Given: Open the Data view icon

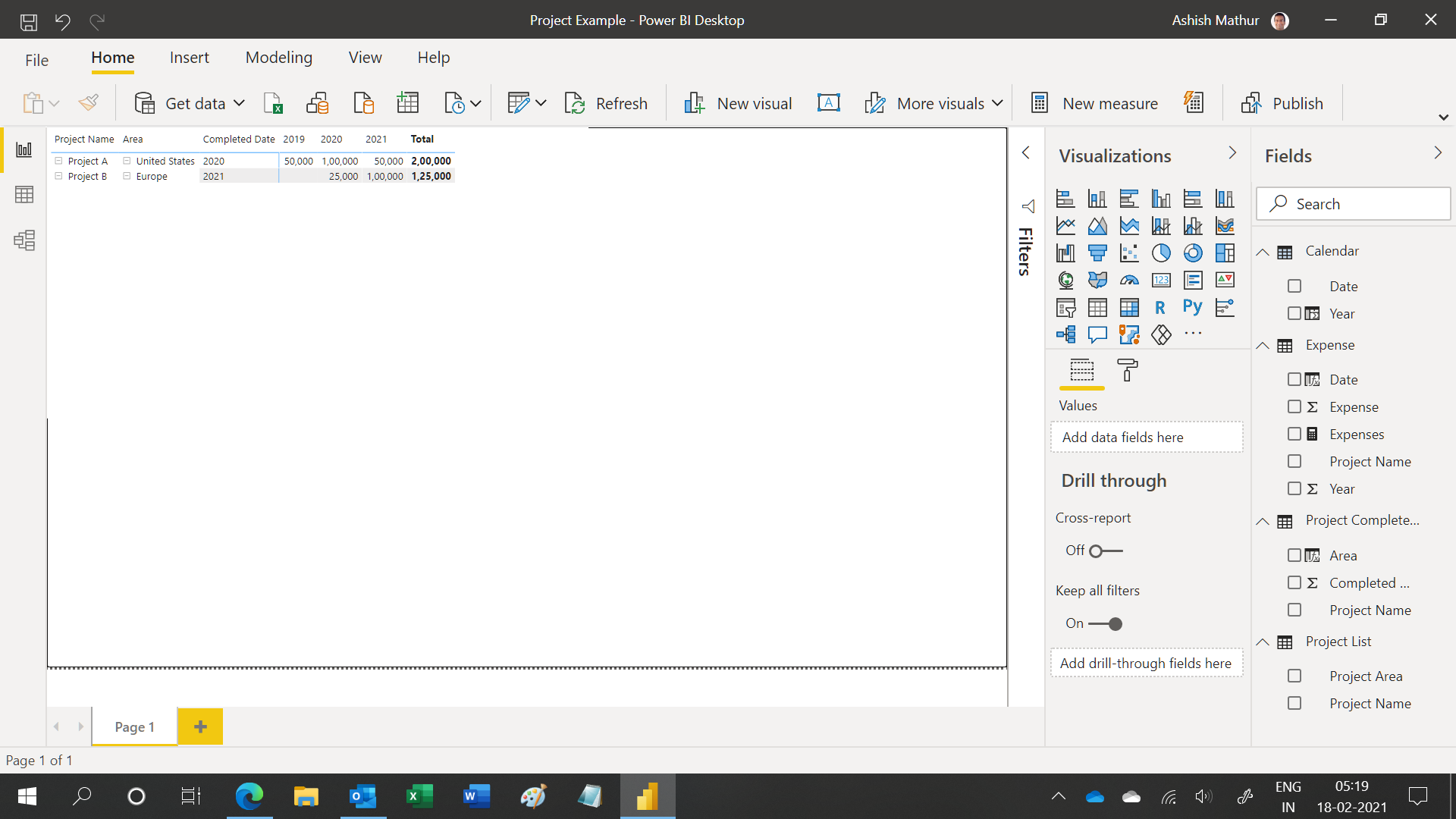Looking at the screenshot, I should 24,195.
